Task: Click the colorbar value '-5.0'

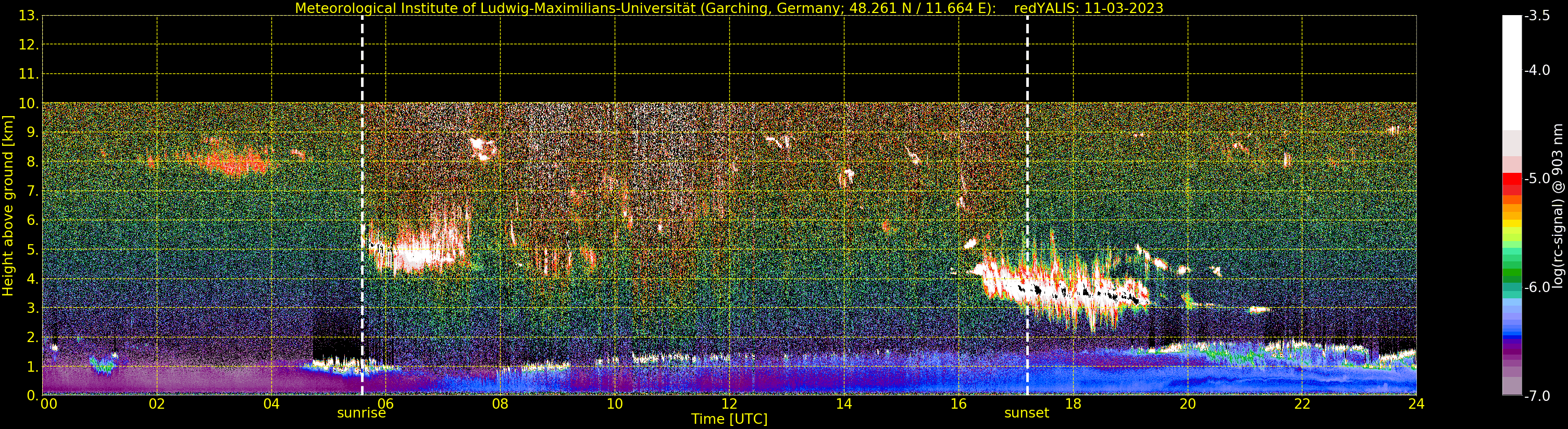Action: 1536,178
